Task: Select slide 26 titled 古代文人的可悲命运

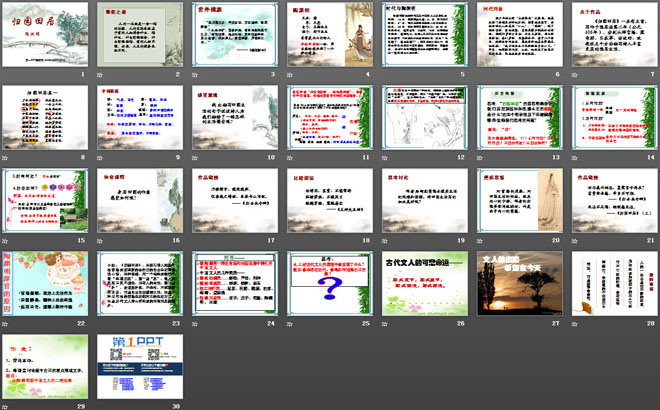Action: [425, 283]
